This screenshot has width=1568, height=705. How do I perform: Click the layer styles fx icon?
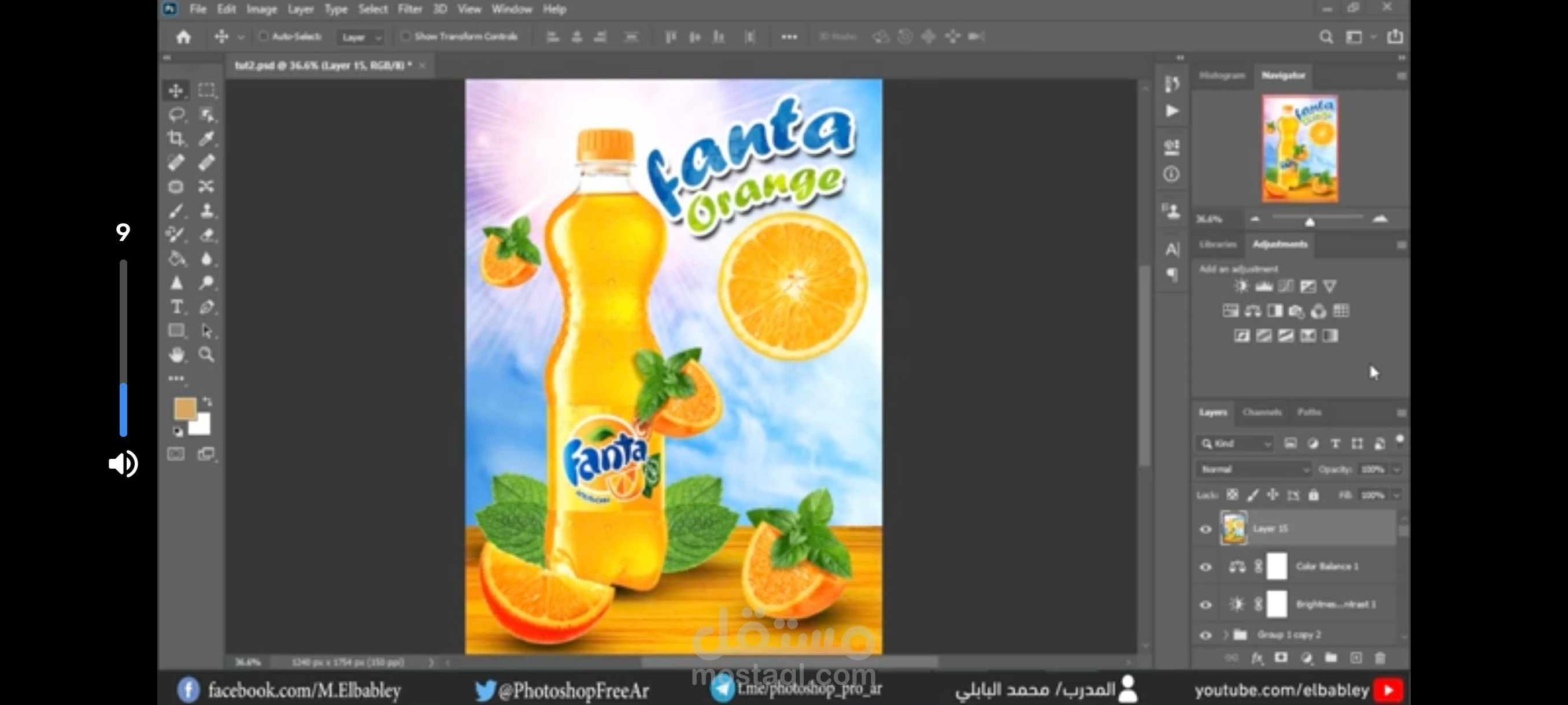coord(1257,658)
